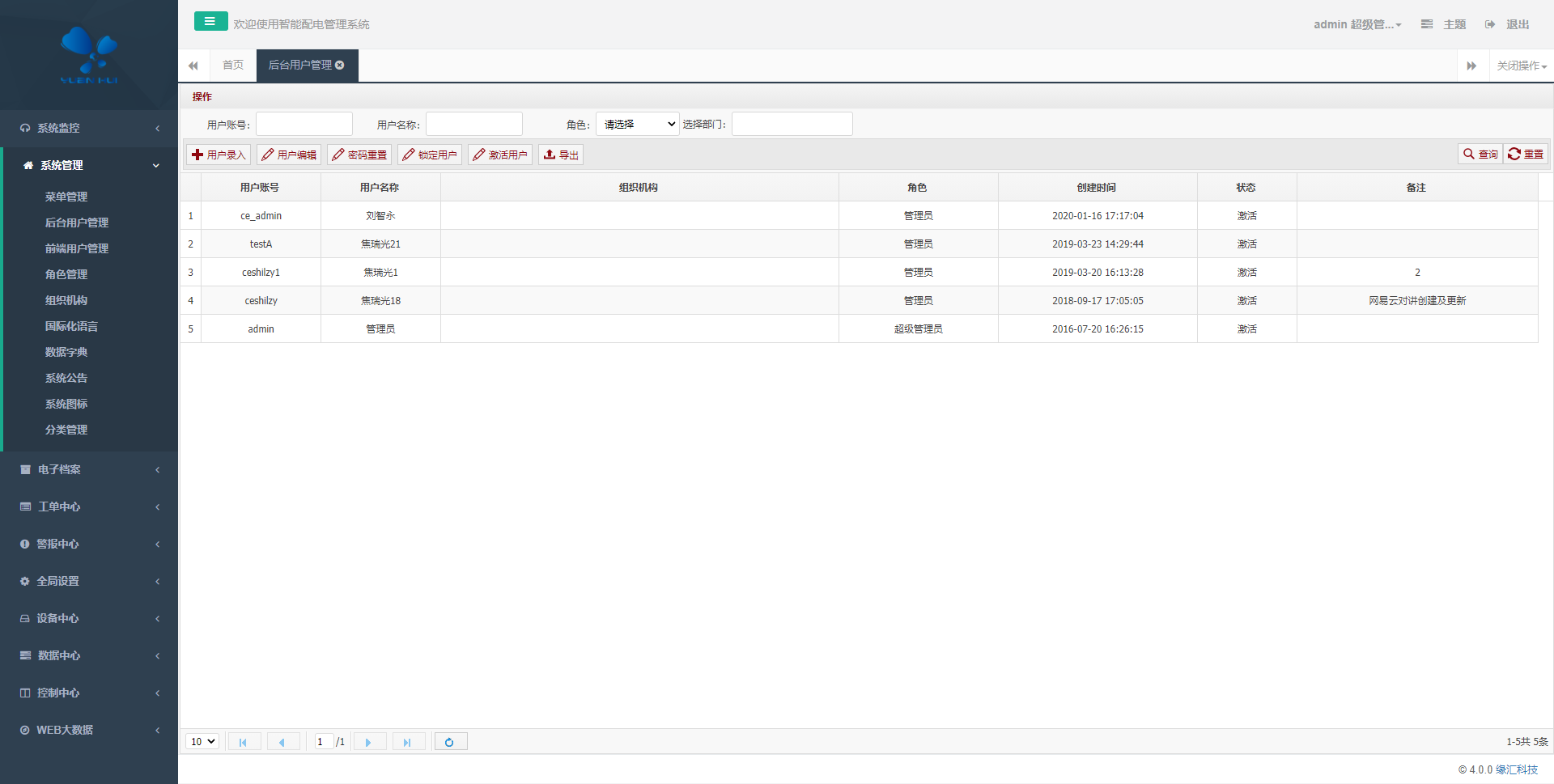Focus the 用户账号 input field
Screen dimensions: 1554x784
point(304,124)
